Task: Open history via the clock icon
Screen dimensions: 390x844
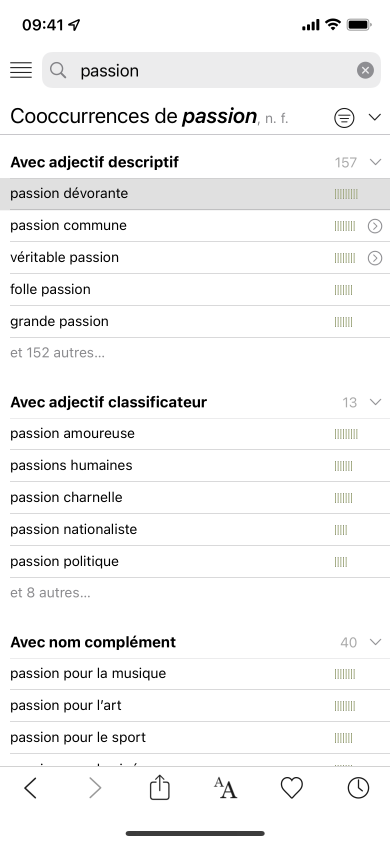Action: [358, 789]
